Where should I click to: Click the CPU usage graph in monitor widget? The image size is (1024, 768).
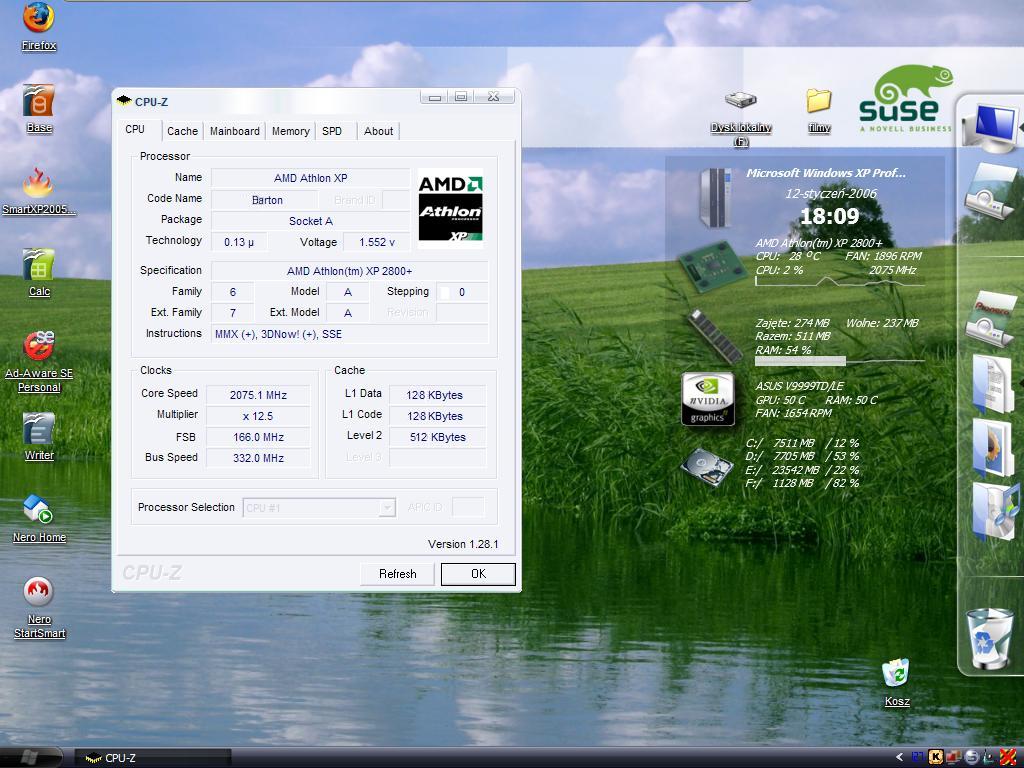pyautogui.click(x=840, y=281)
